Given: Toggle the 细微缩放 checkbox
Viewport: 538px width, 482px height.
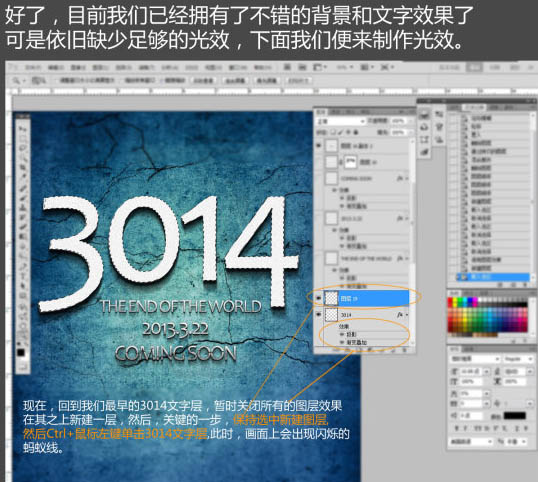Looking at the screenshot, I should (162, 81).
